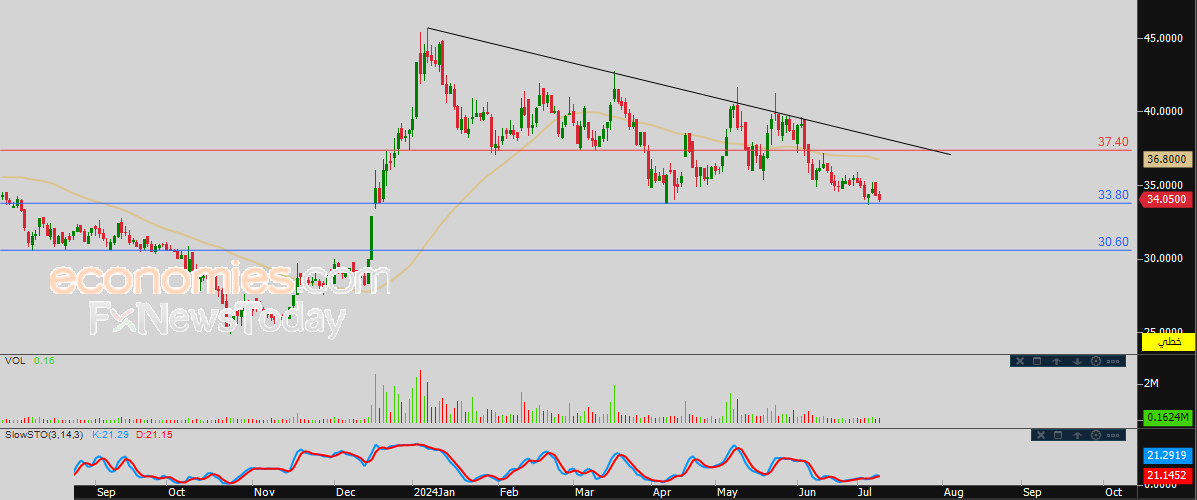Click the VOL value 0.16
The height and width of the screenshot is (500, 1197).
pyautogui.click(x=44, y=360)
